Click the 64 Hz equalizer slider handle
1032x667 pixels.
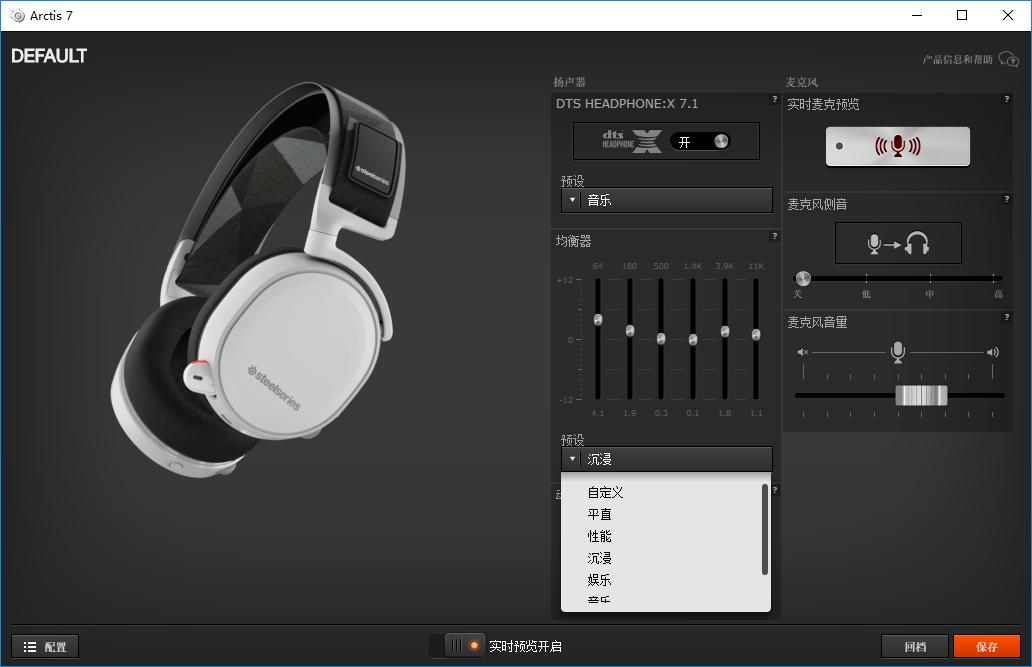pos(598,319)
